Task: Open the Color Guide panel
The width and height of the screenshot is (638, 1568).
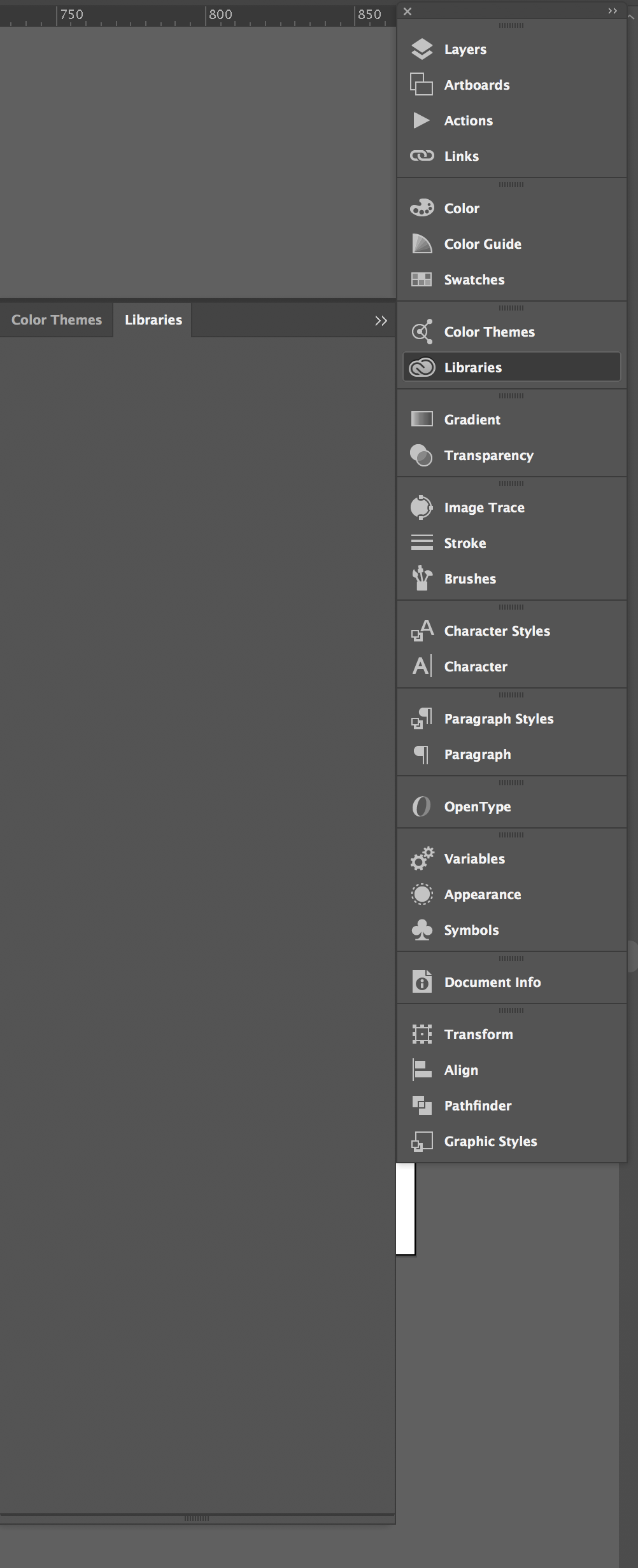Action: [x=482, y=244]
